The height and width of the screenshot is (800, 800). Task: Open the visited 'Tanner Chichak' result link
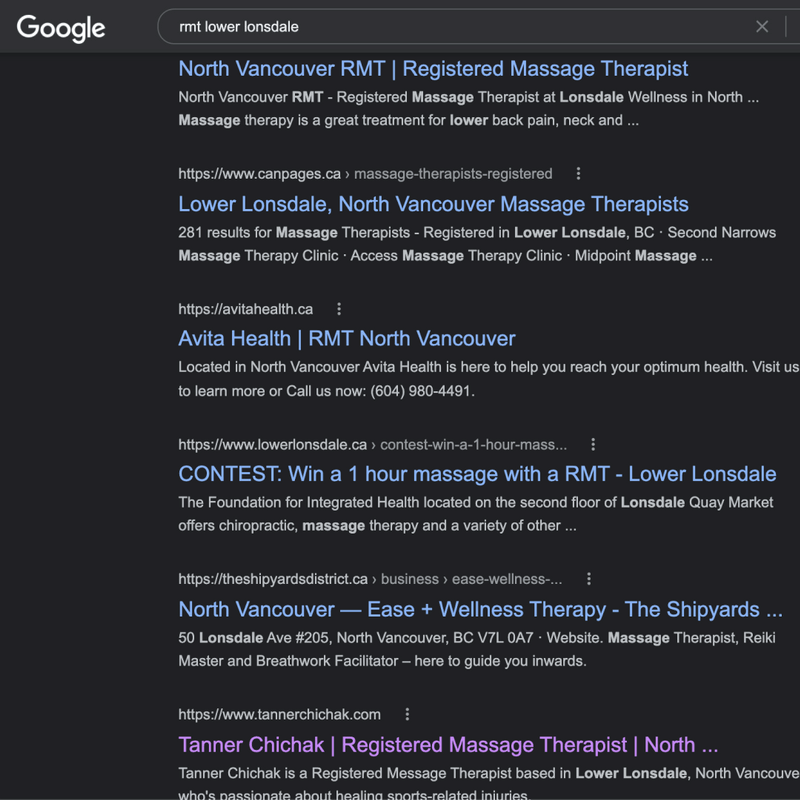click(448, 745)
